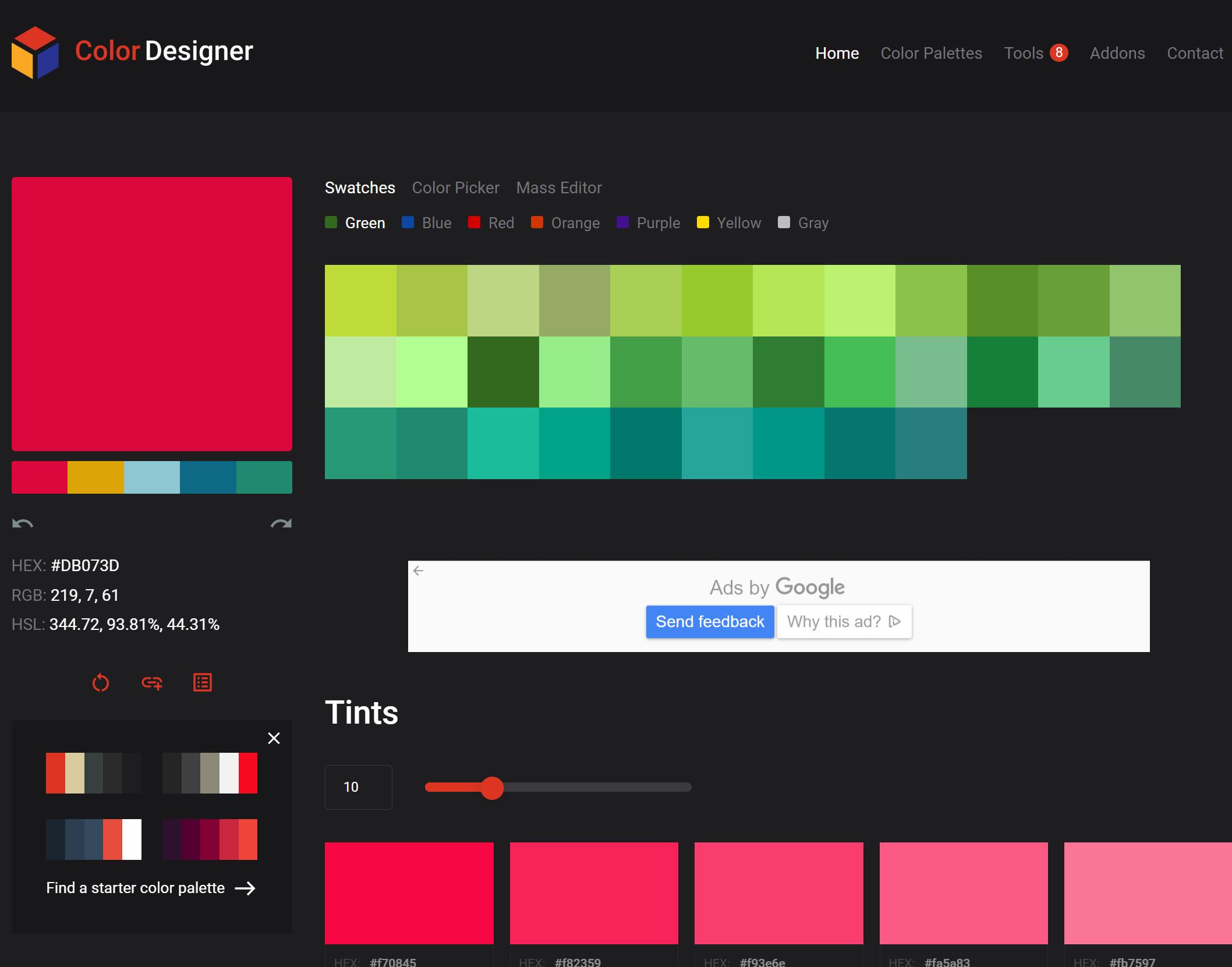Viewport: 1232px width, 967px height.
Task: Close the starter palette popup
Action: pos(274,738)
